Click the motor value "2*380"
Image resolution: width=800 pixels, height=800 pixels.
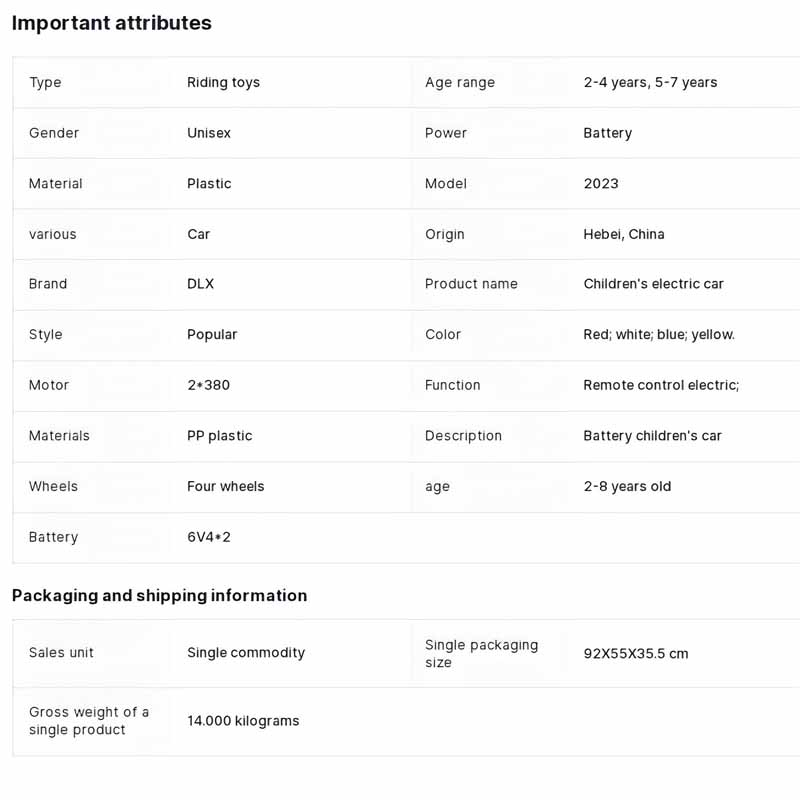click(208, 385)
